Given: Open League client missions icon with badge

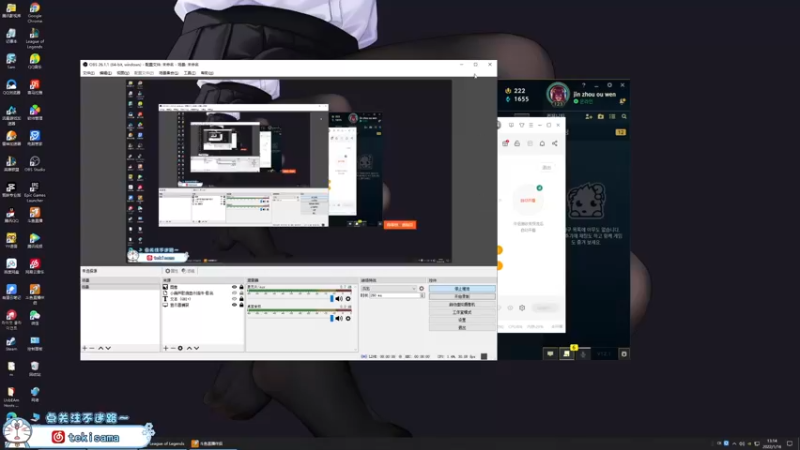Looking at the screenshot, I should click(x=567, y=353).
